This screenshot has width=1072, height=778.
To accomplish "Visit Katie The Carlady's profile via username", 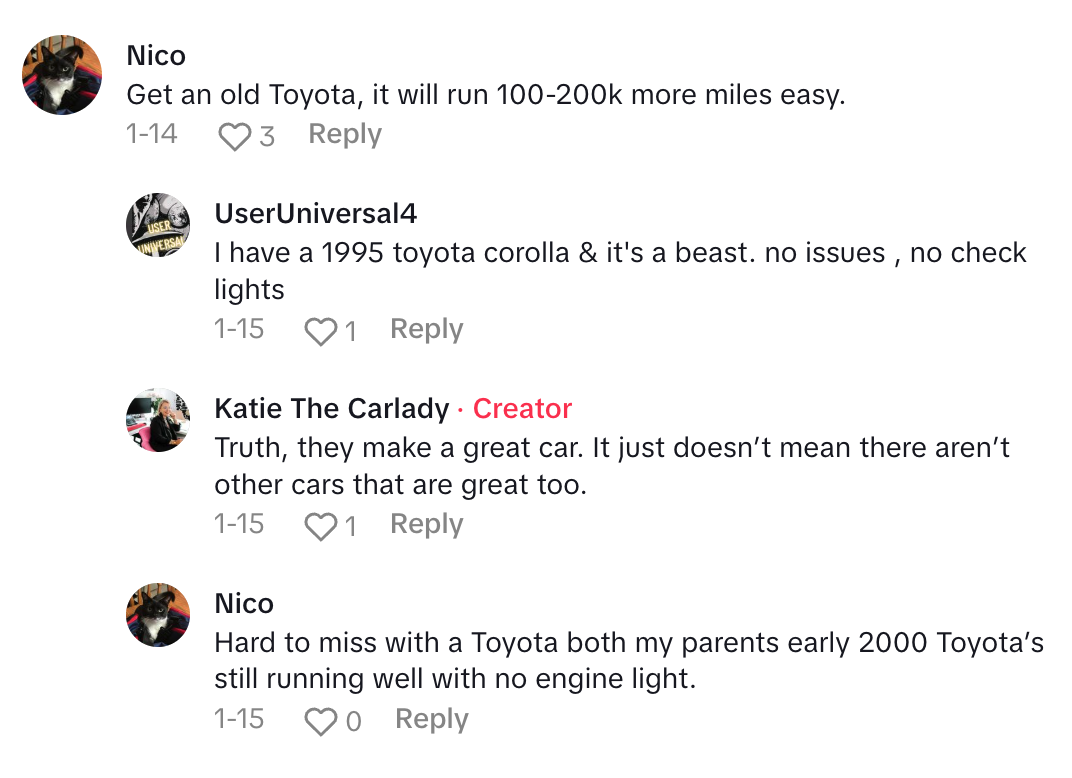I will click(332, 408).
